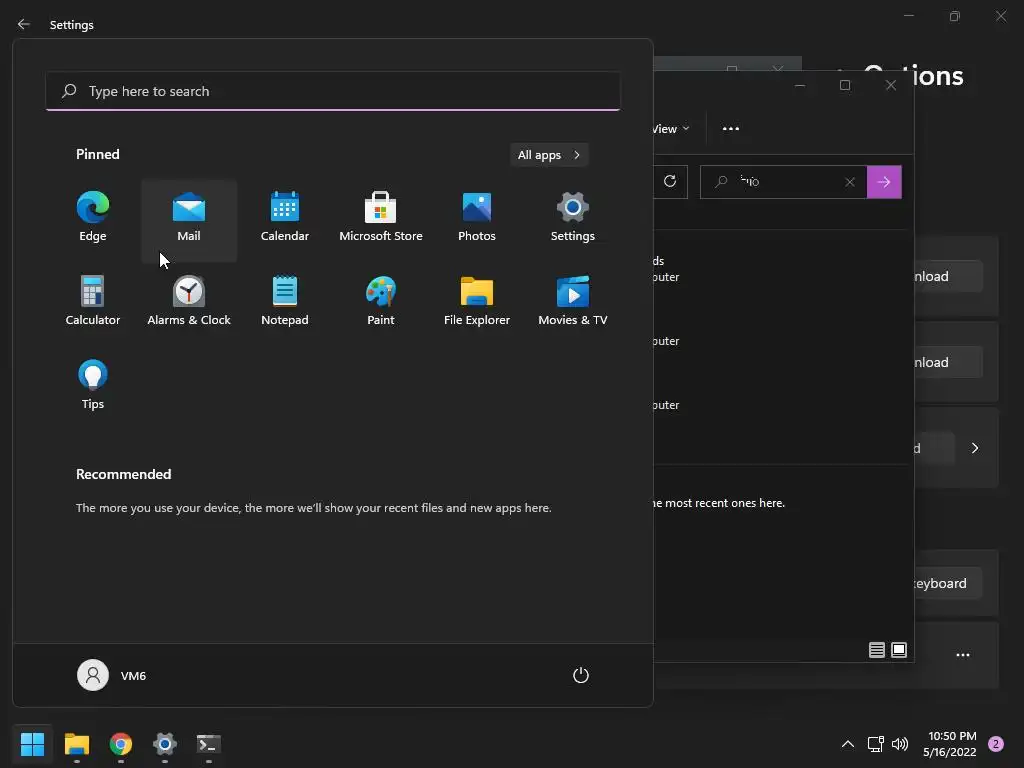Open the See more ellipsis in File Explorer
The image size is (1024, 768).
[731, 129]
